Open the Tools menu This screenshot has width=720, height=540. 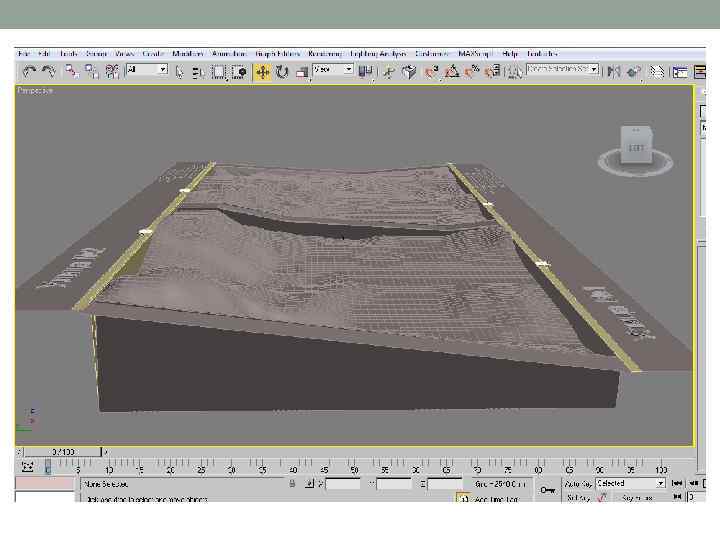68,54
